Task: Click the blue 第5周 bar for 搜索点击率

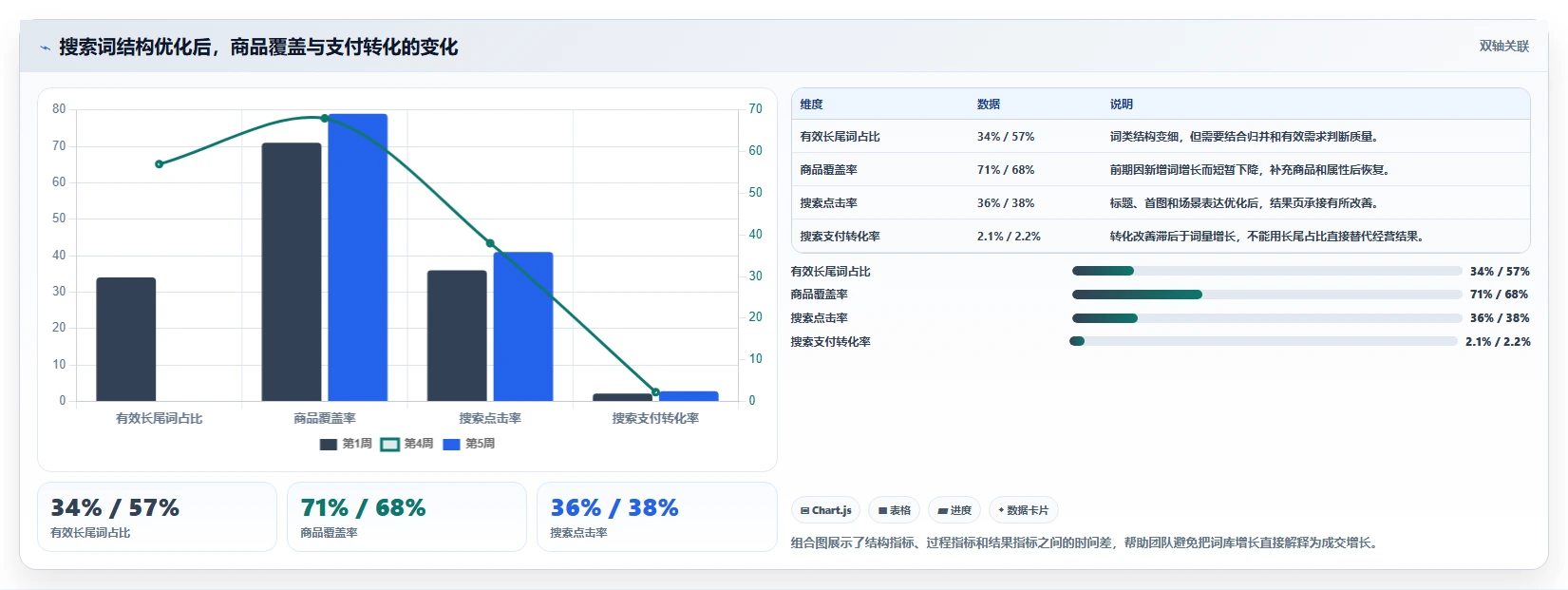Action: pos(523,327)
